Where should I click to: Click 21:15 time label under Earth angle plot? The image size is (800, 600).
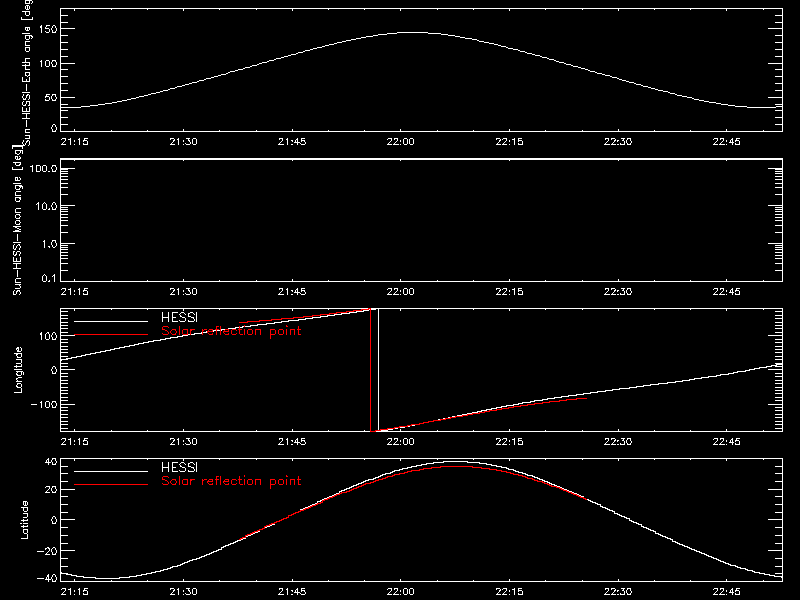click(x=74, y=142)
